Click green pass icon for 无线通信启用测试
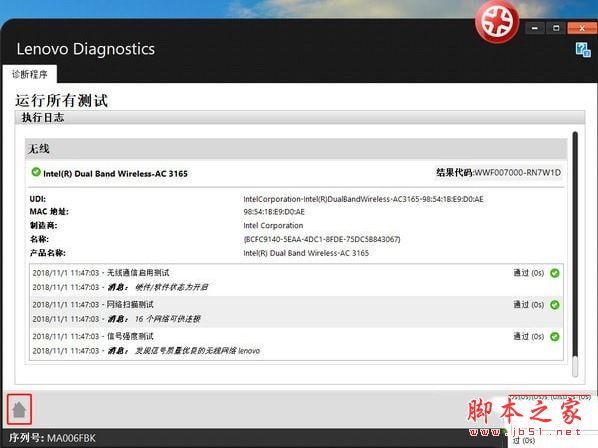This screenshot has width=598, height=448. (x=555, y=273)
